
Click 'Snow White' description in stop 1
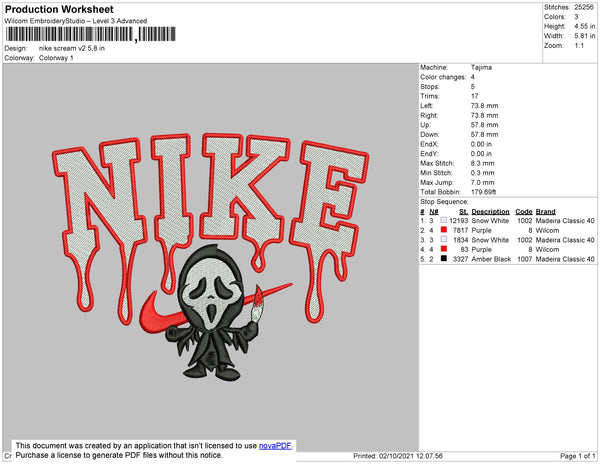490,221
